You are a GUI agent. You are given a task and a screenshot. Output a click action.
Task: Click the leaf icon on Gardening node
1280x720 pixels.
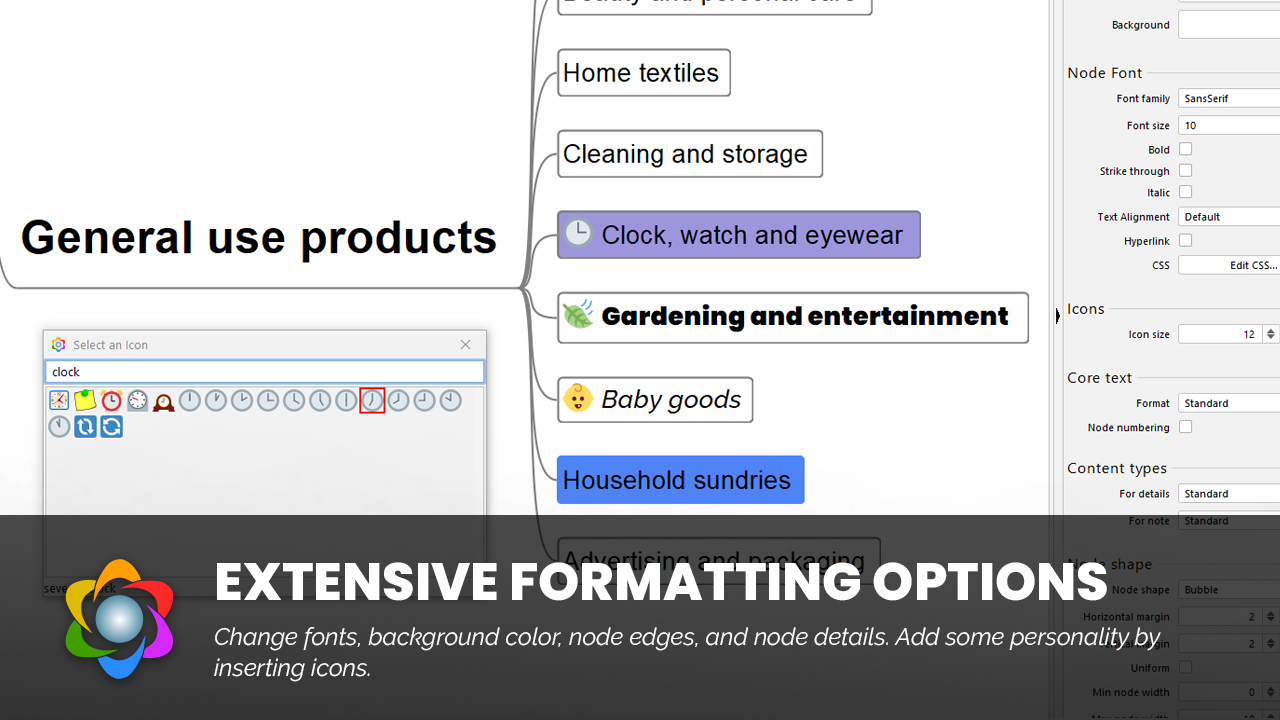578,316
